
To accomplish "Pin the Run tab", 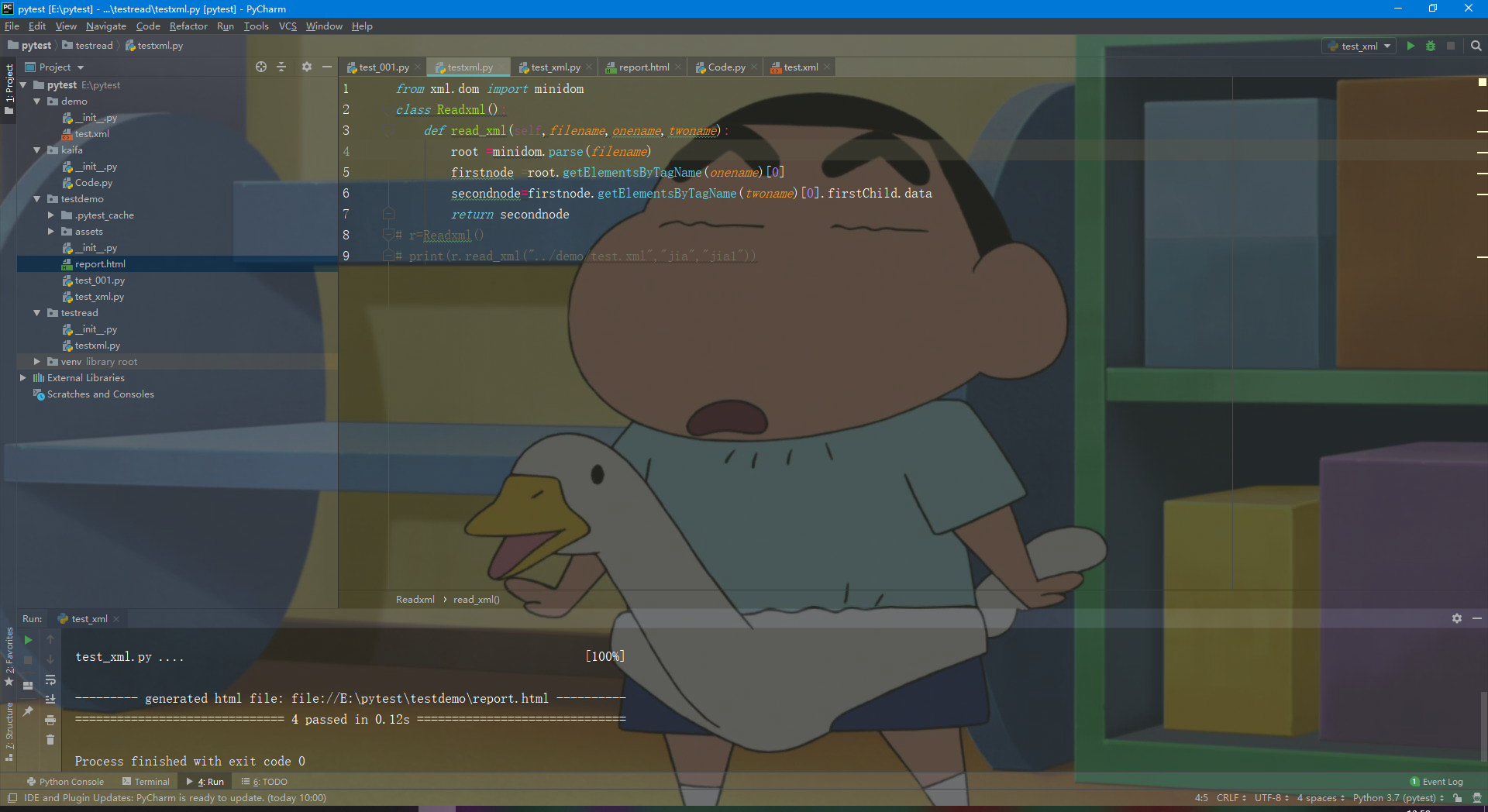I will tap(28, 710).
